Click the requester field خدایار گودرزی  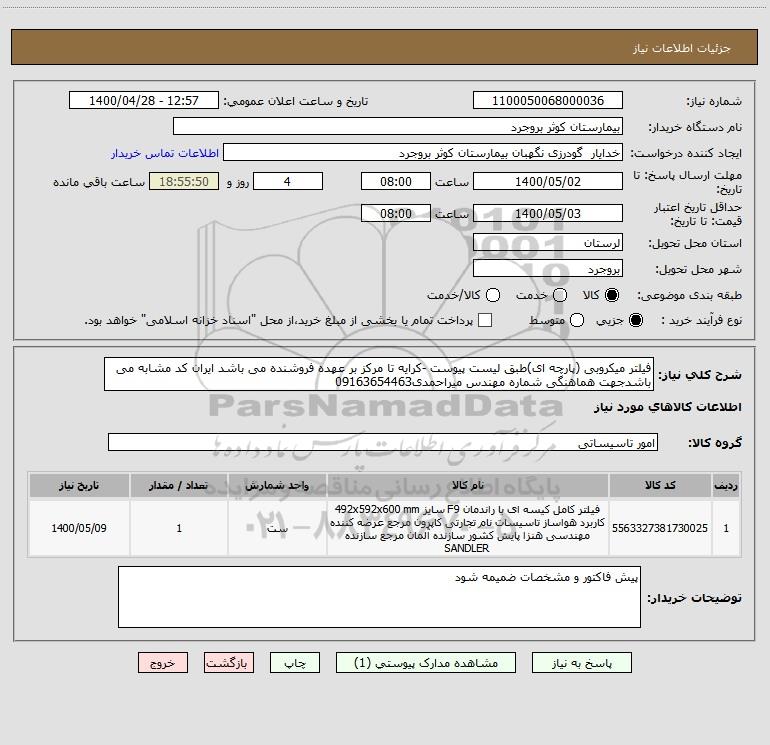(423, 152)
